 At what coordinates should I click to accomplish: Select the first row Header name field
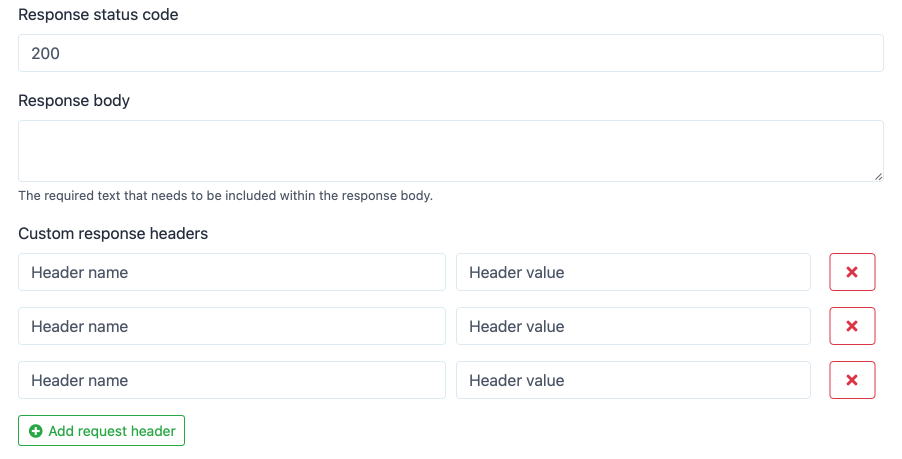coord(231,272)
